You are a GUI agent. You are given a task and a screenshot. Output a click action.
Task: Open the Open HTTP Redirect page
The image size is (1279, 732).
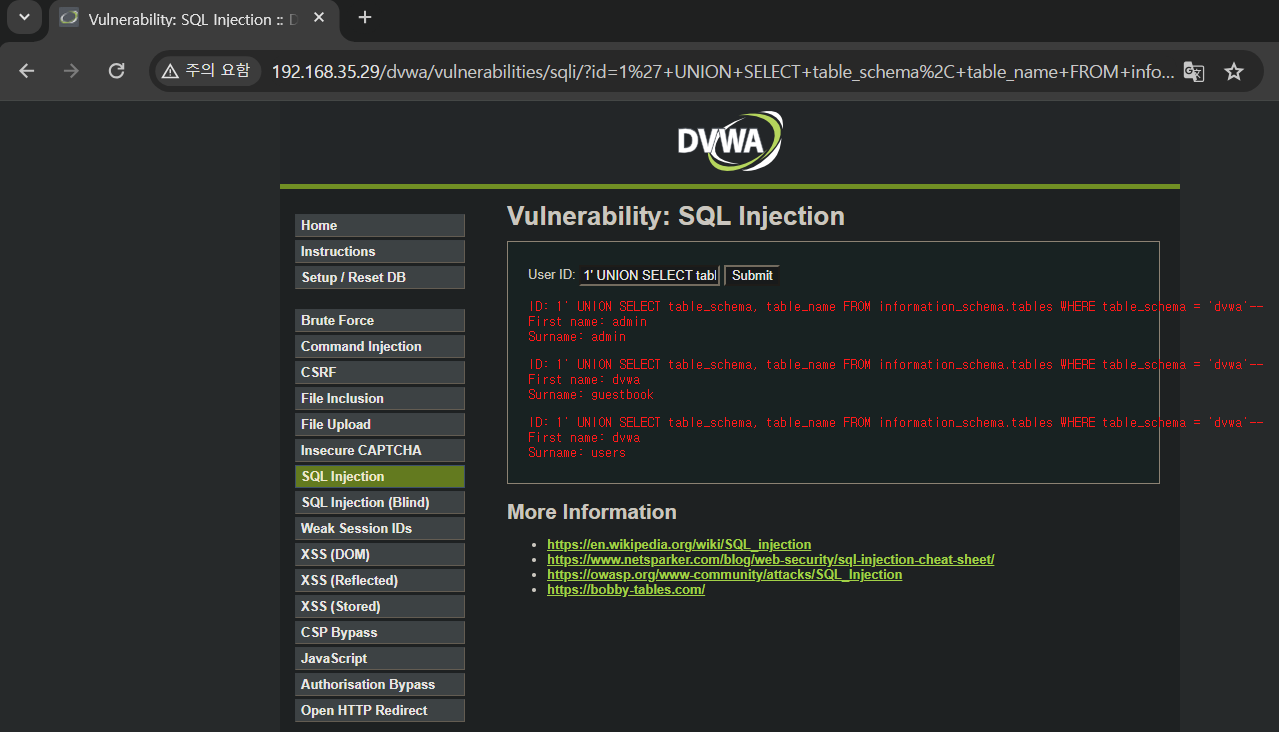pos(380,710)
